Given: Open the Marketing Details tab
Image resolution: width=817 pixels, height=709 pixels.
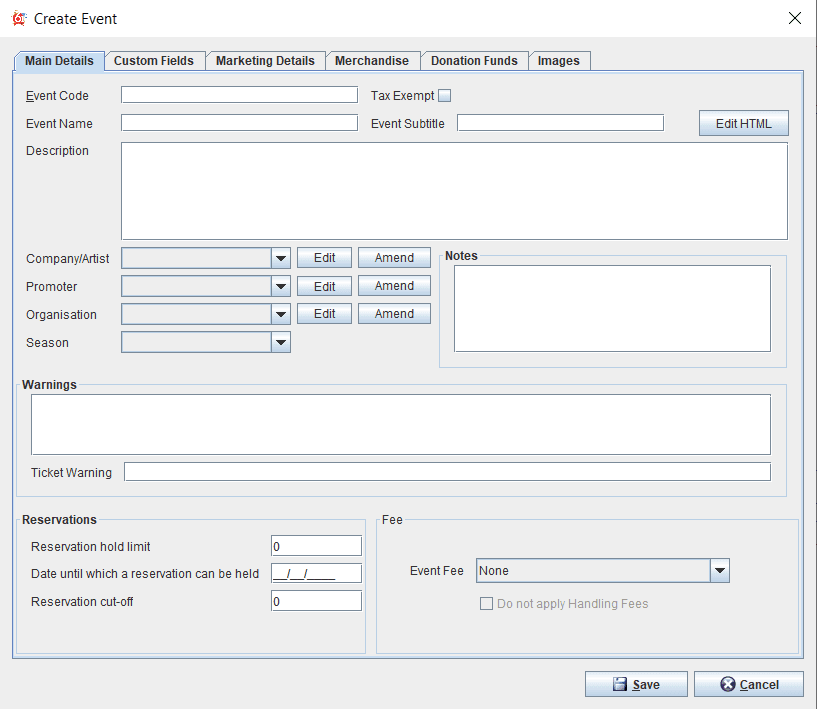Looking at the screenshot, I should point(265,61).
